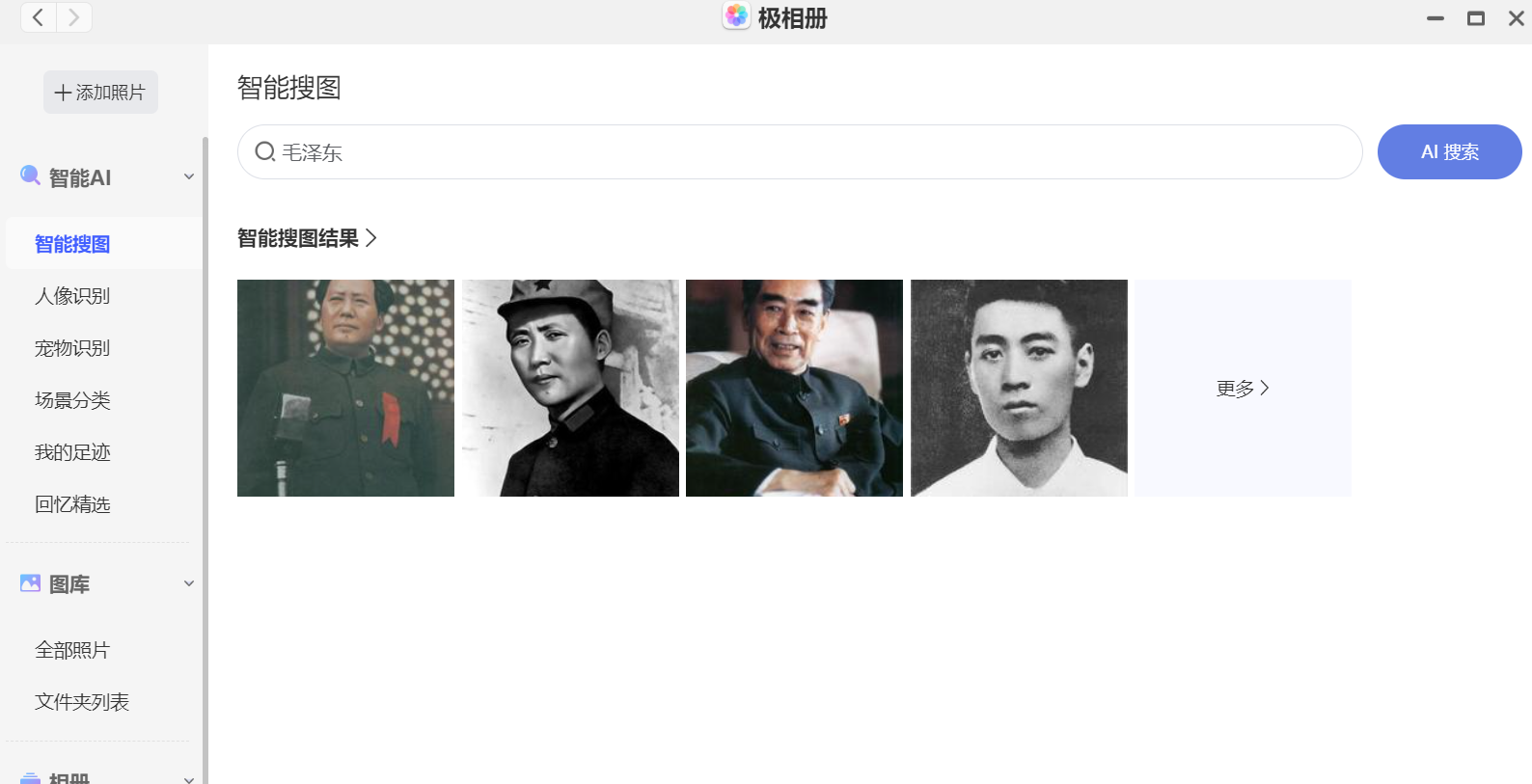Screen dimensions: 1532x784
Task: Click the magnifier icon in search box
Action: (x=264, y=151)
